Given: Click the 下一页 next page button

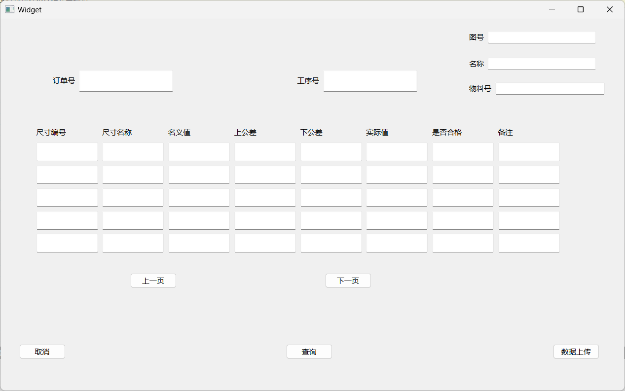Looking at the screenshot, I should [348, 281].
